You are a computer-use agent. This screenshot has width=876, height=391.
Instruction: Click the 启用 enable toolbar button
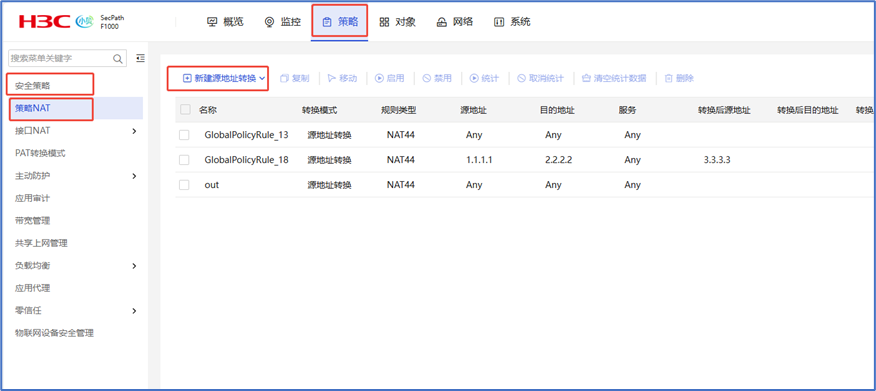[x=390, y=78]
